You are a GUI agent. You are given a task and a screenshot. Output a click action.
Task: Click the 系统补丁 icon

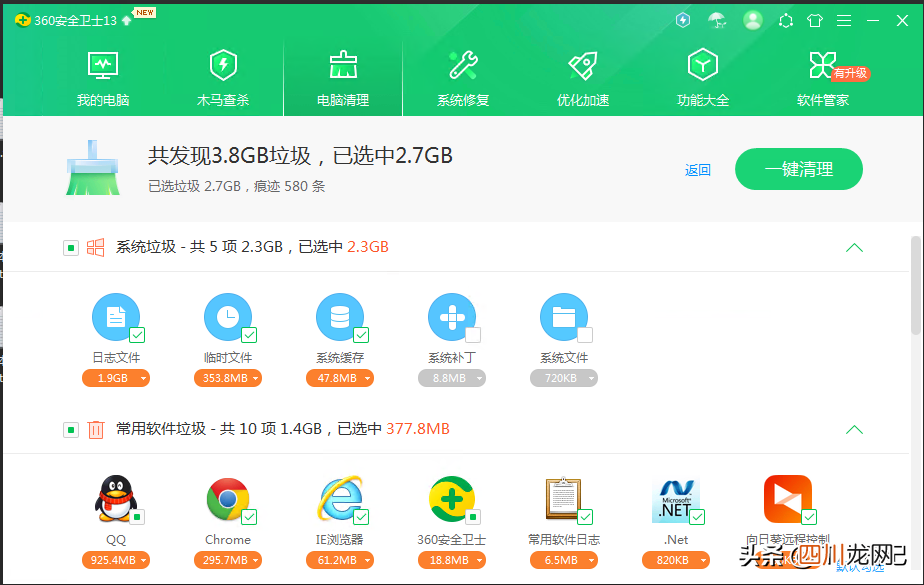click(452, 317)
